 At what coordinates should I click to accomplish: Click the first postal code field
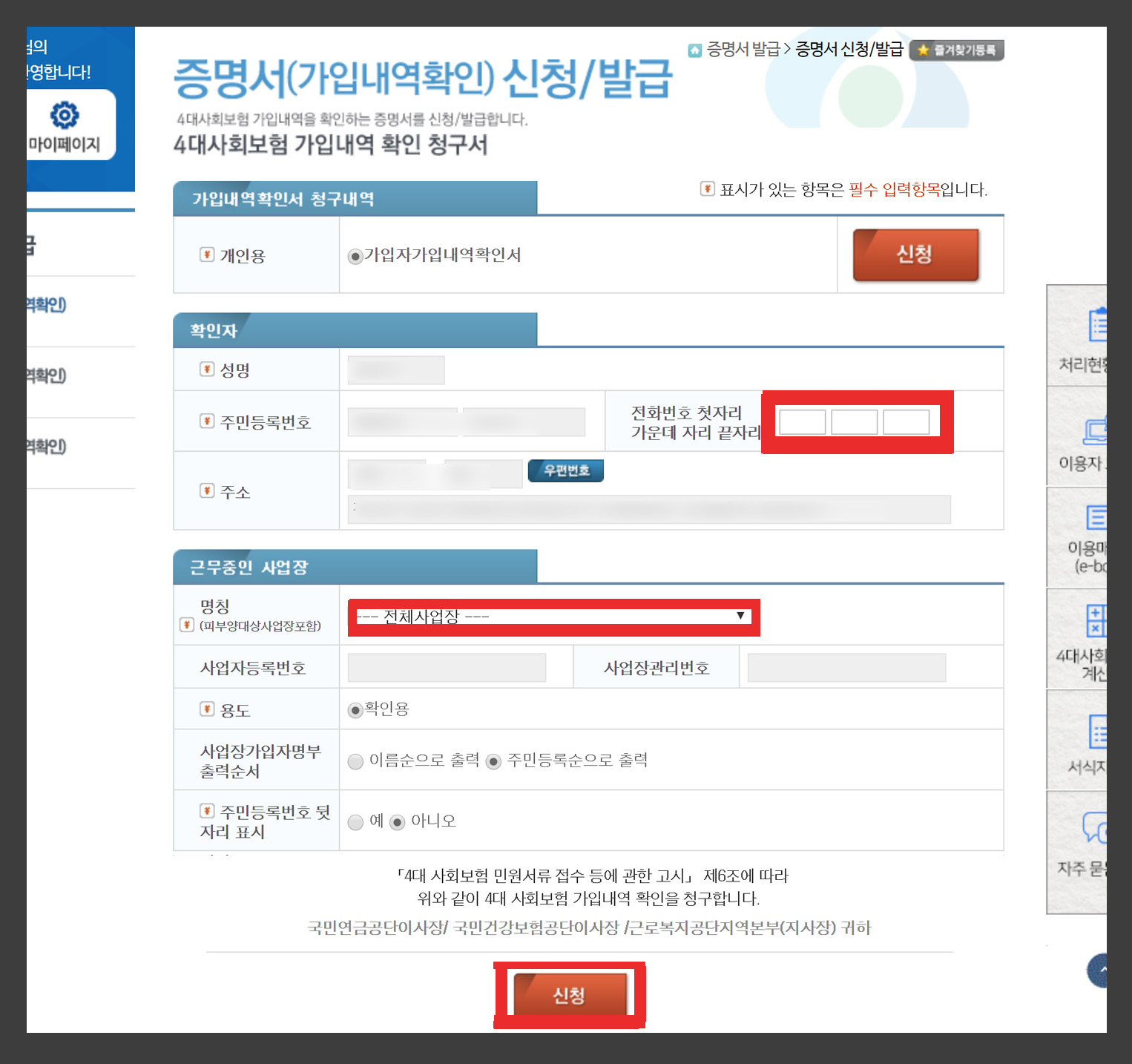[x=387, y=474]
